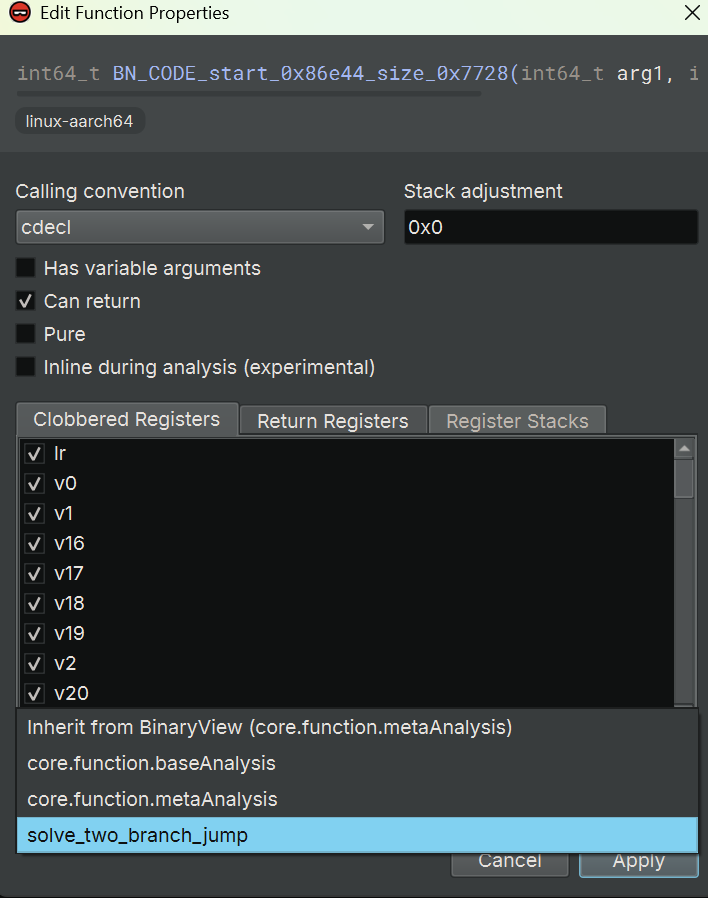Image resolution: width=708 pixels, height=898 pixels.
Task: Enable the Pure checkbox
Action: click(x=26, y=334)
